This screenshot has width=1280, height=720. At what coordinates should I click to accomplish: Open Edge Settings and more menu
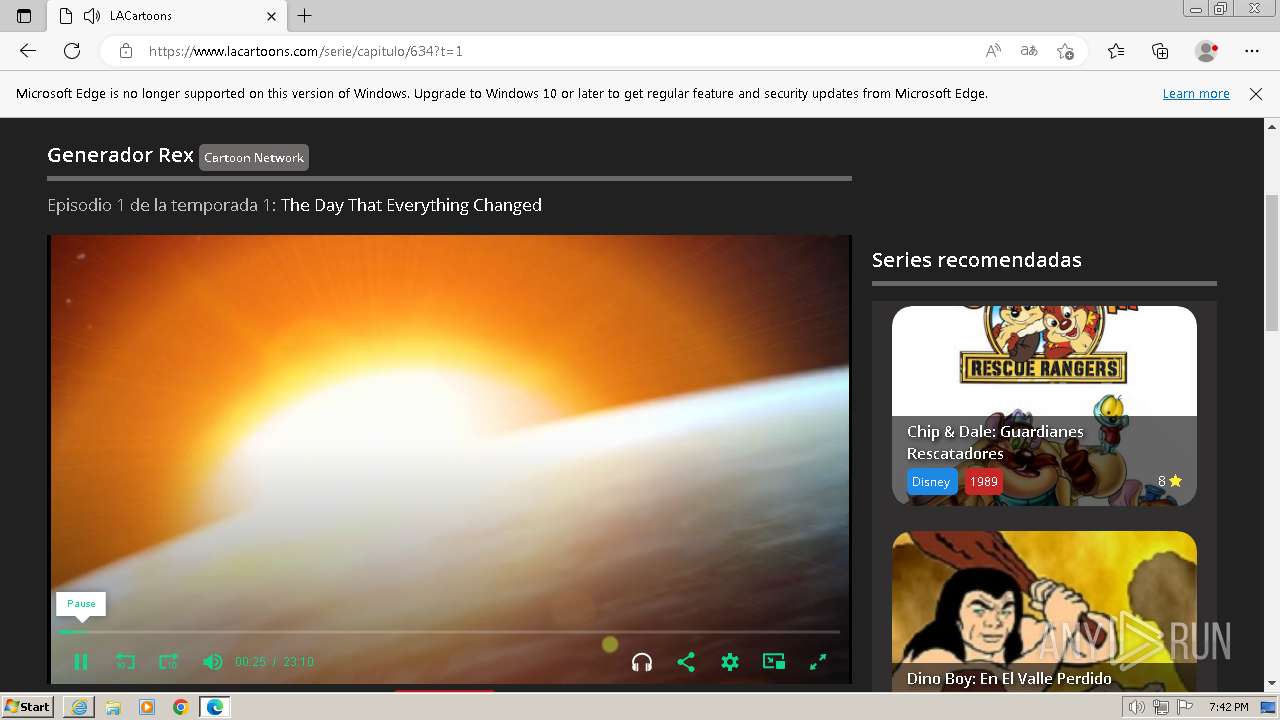pos(1252,51)
